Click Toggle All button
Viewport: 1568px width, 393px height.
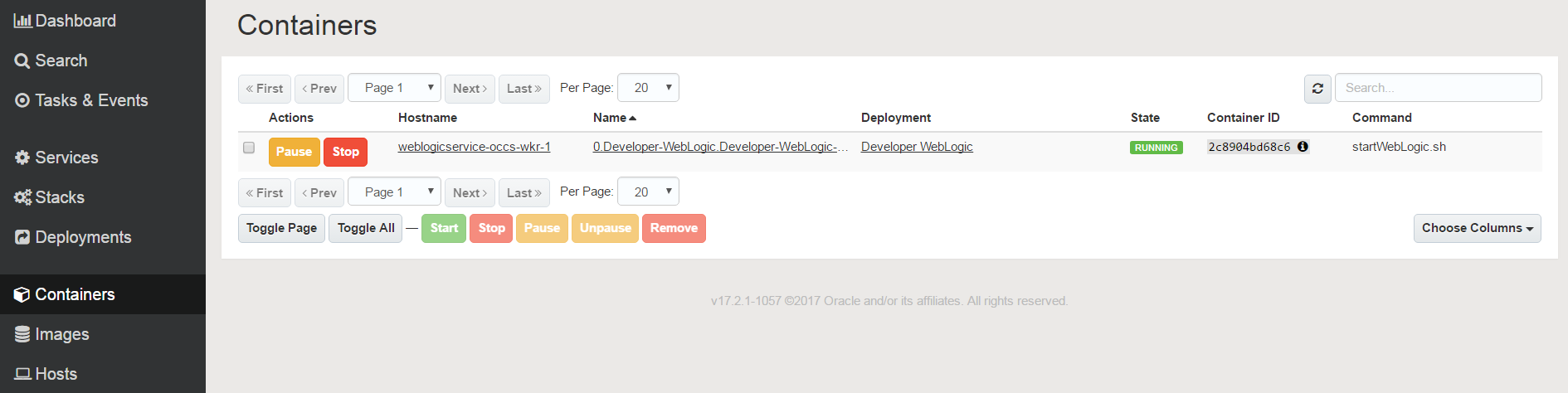(x=366, y=228)
